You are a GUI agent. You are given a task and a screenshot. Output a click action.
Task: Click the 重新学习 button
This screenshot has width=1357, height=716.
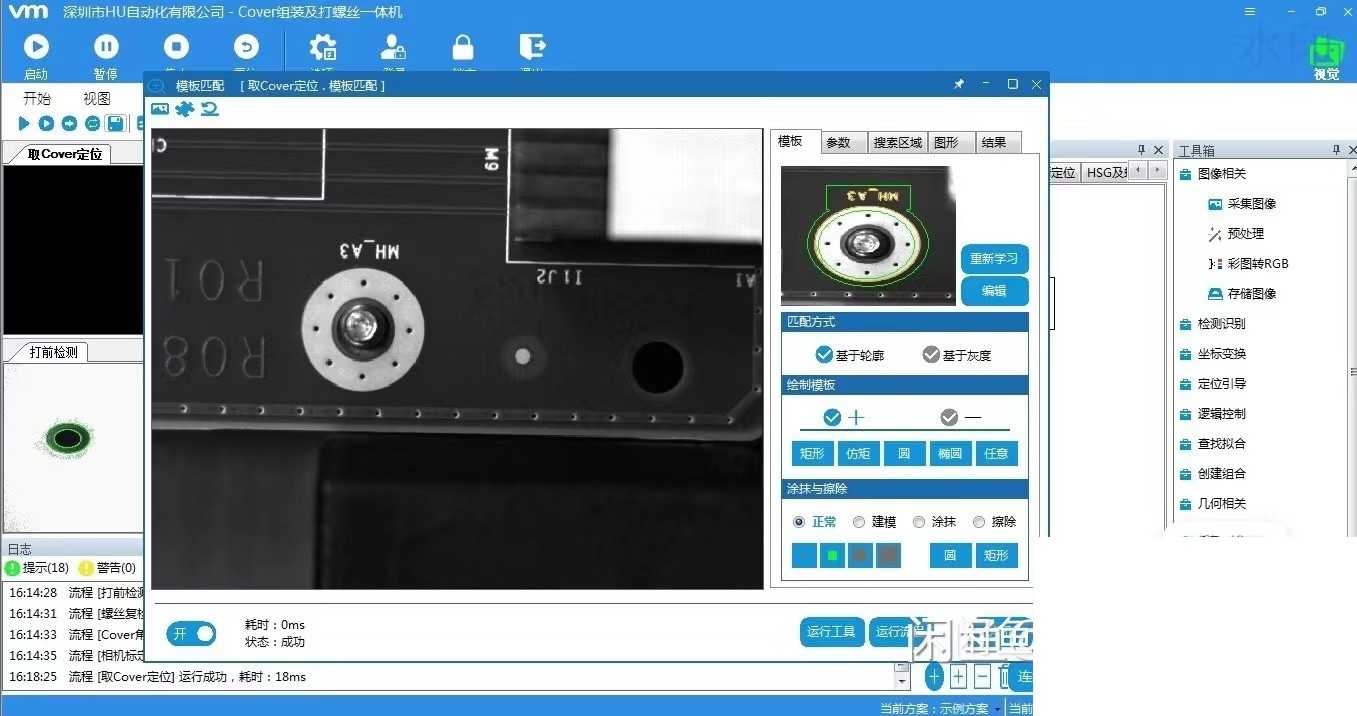pos(994,259)
